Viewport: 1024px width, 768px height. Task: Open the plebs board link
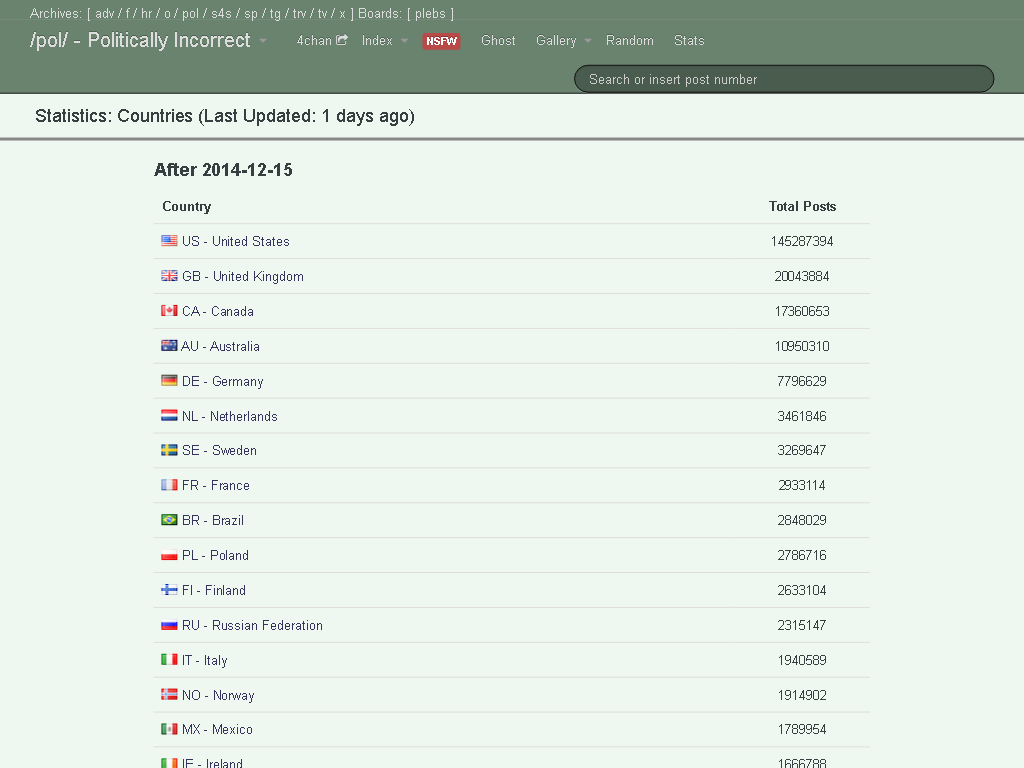point(430,14)
